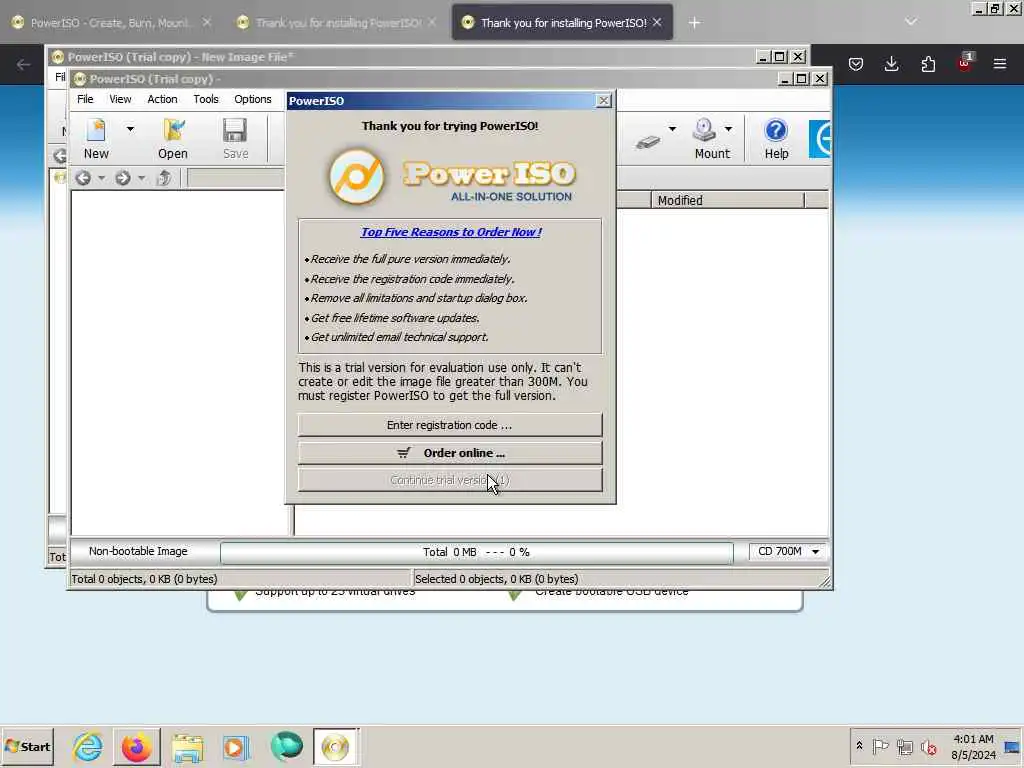Image resolution: width=1024 pixels, height=768 pixels.
Task: Click the green Edge-like taskbar icon
Action: point(286,747)
